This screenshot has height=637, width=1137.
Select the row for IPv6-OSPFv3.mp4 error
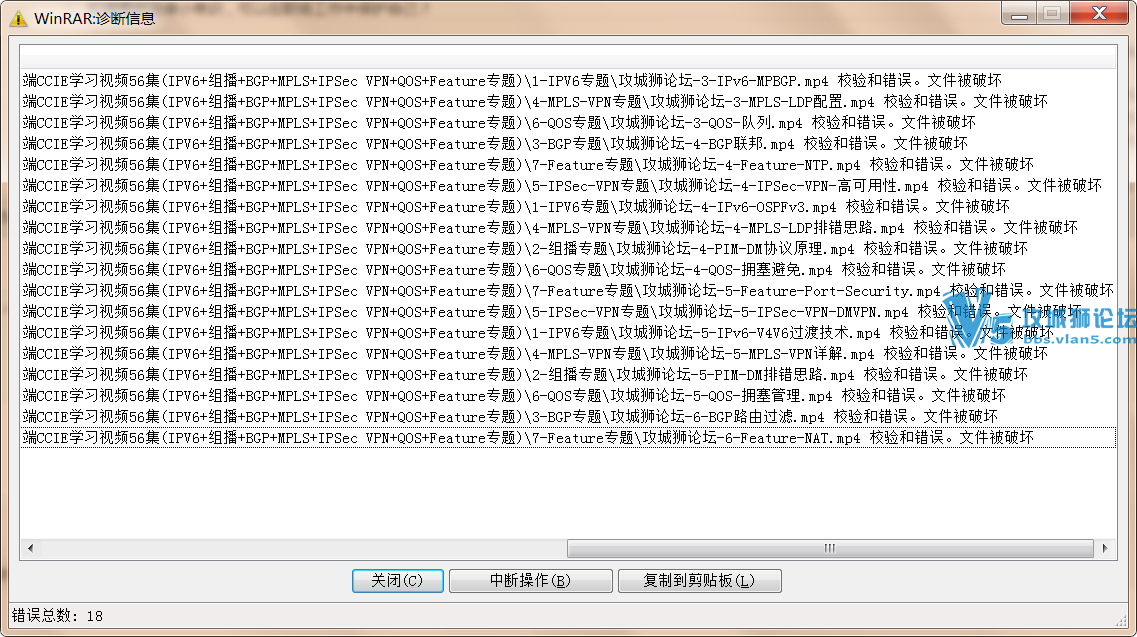tap(568, 207)
